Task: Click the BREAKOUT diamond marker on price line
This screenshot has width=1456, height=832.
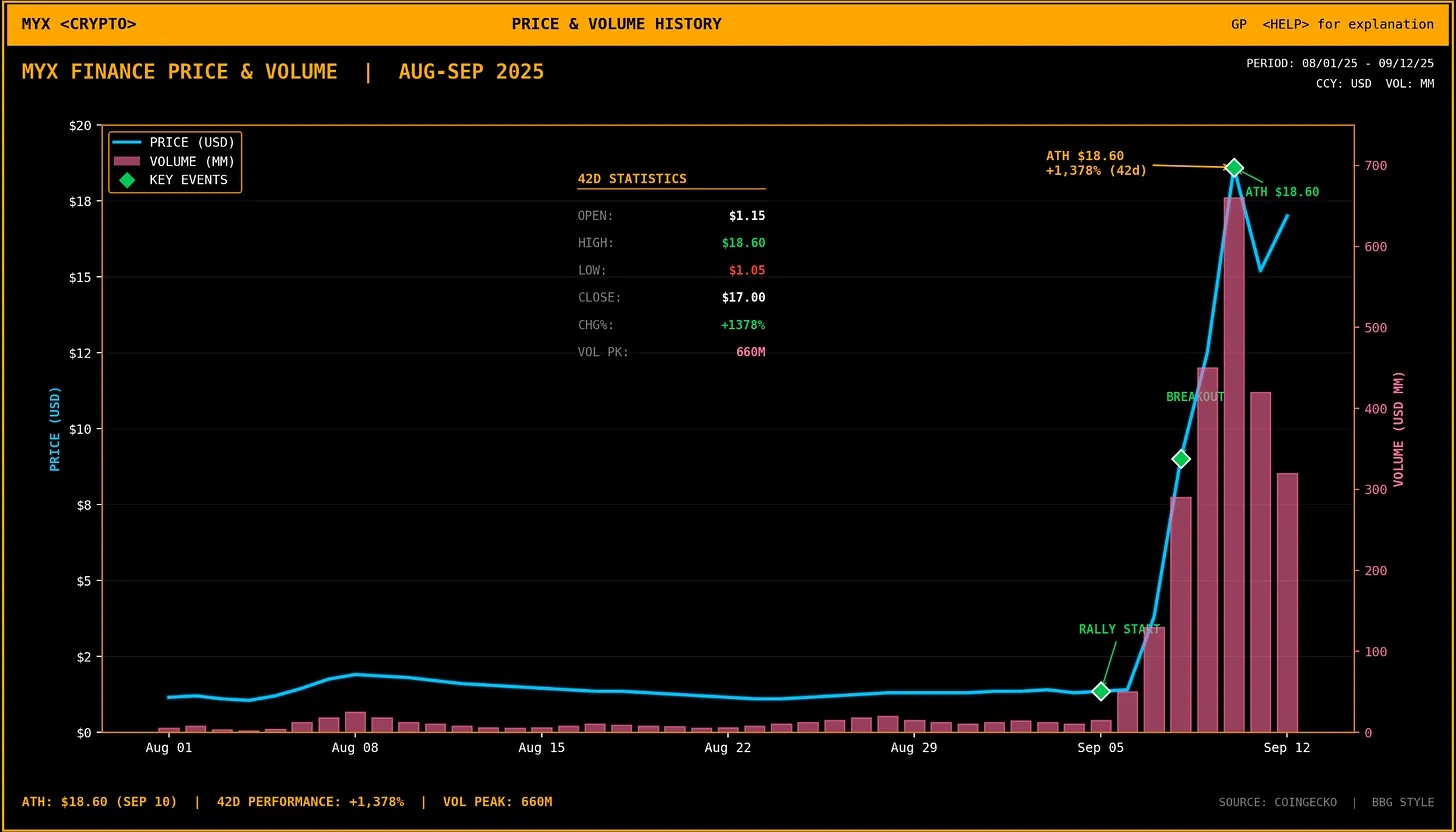Action: click(x=1181, y=458)
